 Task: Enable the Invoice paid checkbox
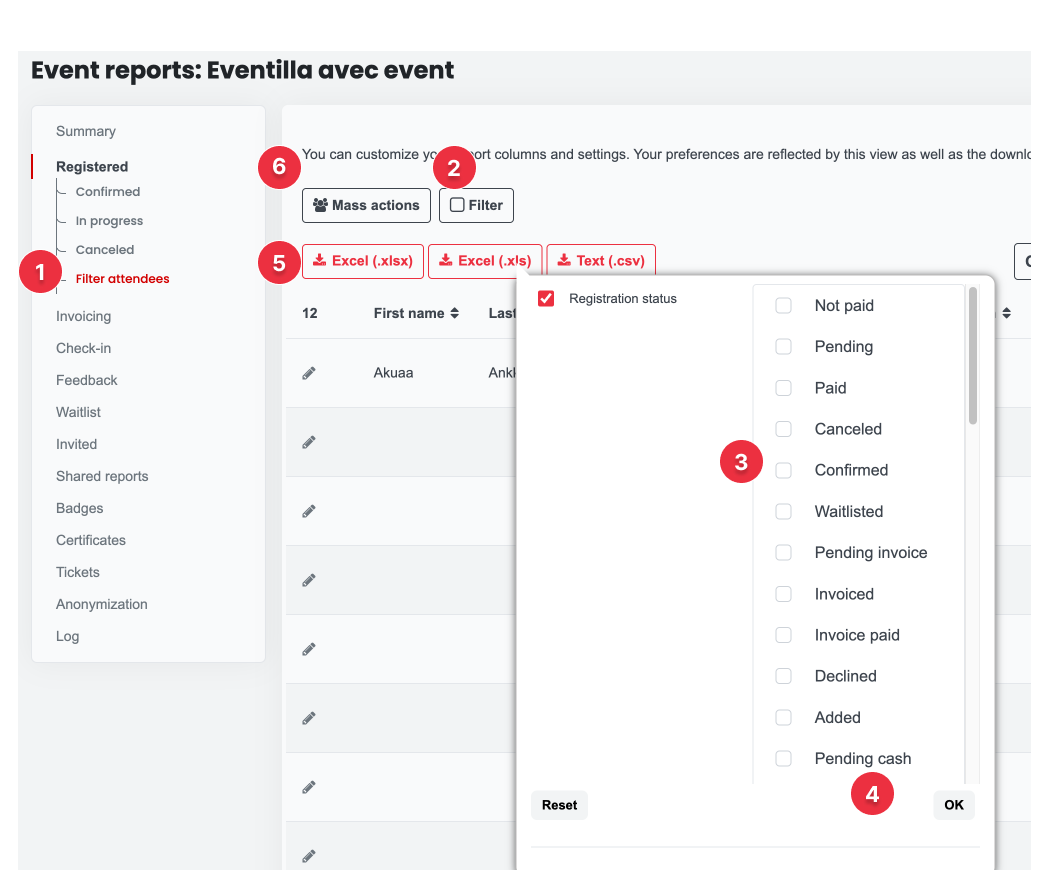pos(783,635)
